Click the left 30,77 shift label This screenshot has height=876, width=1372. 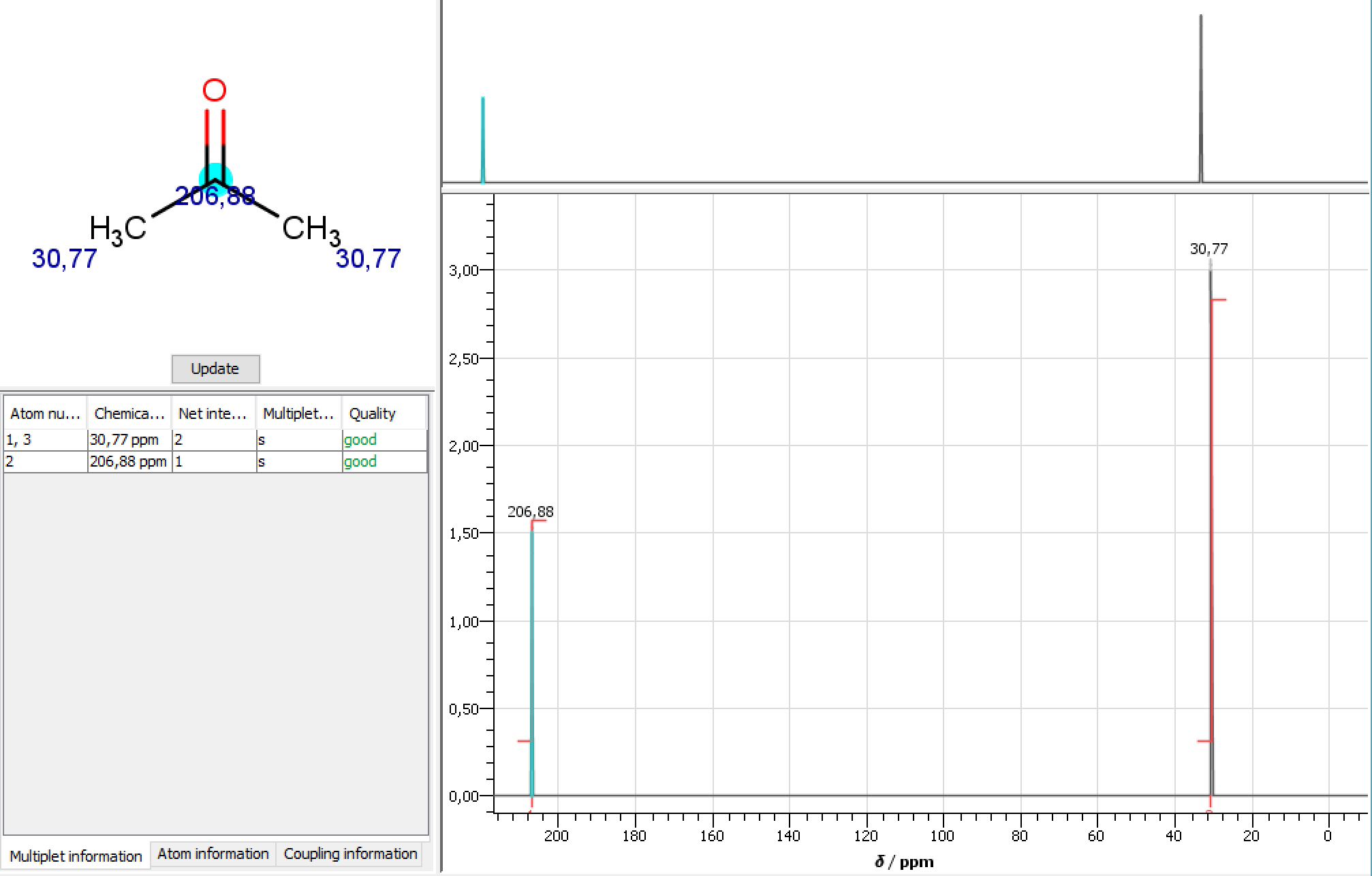[x=65, y=259]
